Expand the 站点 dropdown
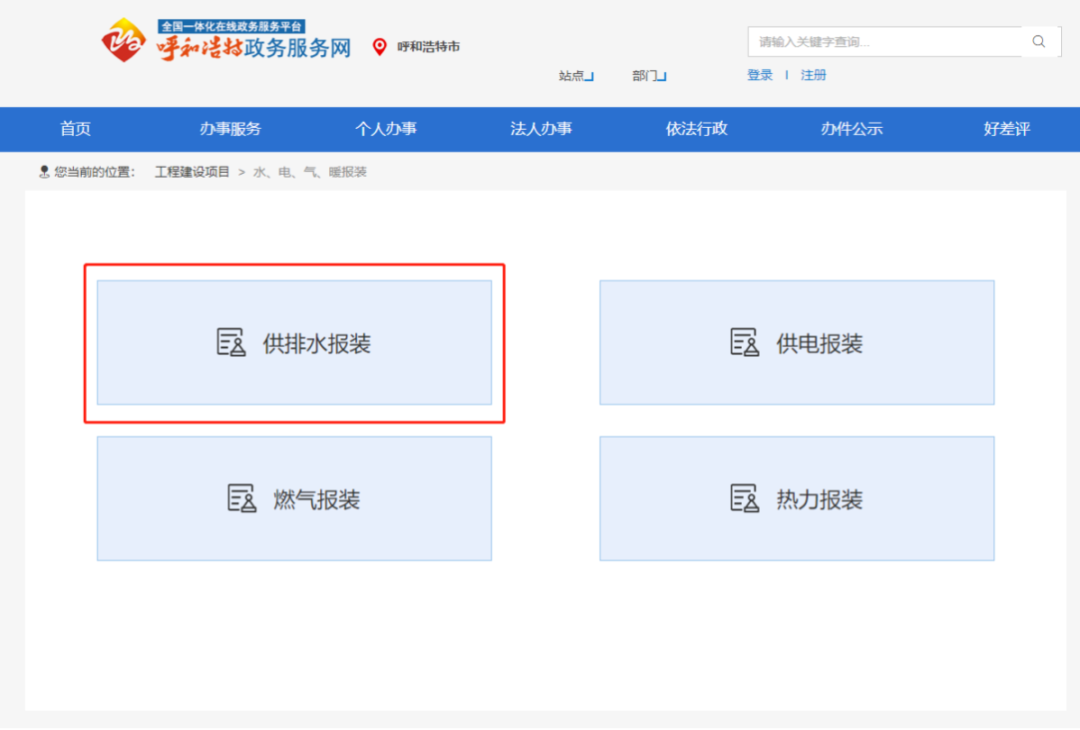 pos(575,76)
